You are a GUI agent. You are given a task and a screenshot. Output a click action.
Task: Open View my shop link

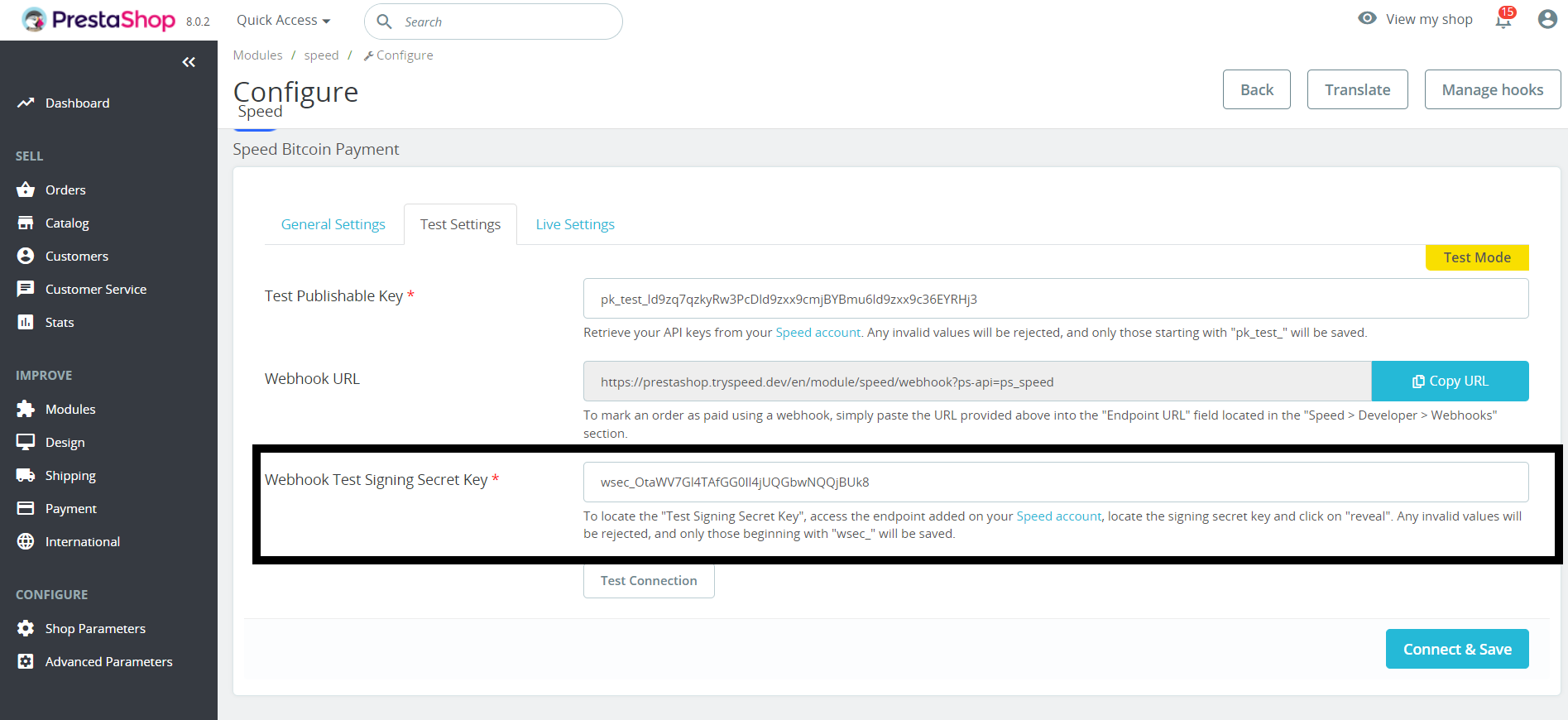pos(1429,19)
